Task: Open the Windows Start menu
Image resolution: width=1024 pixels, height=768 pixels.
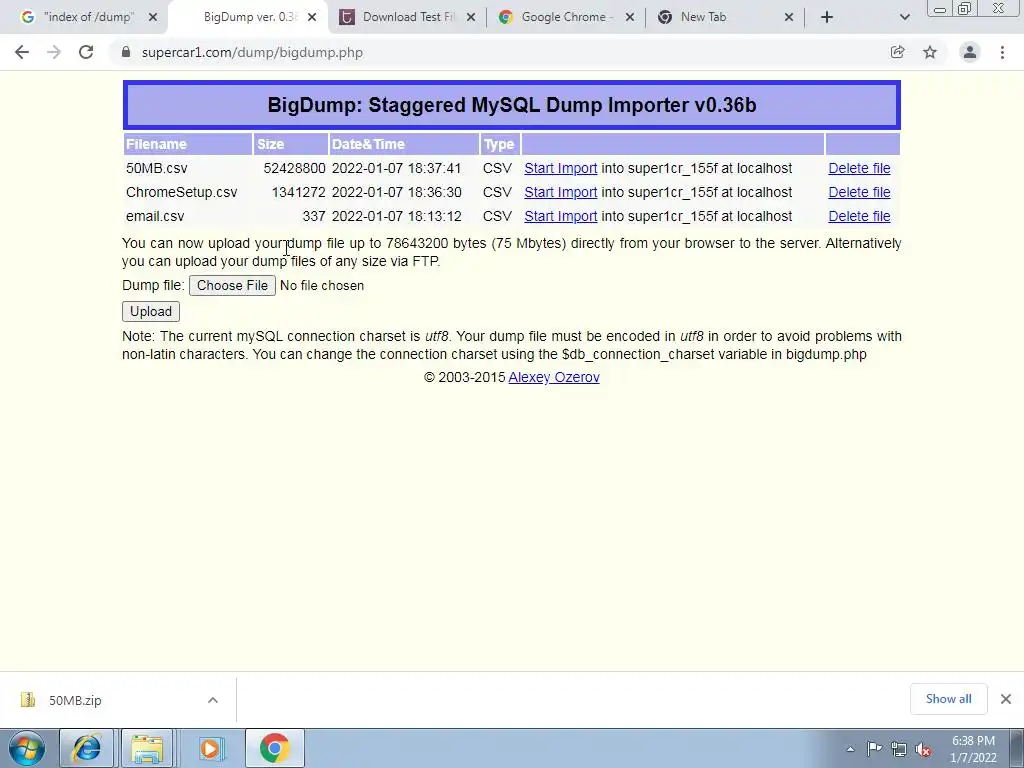Action: [x=26, y=748]
